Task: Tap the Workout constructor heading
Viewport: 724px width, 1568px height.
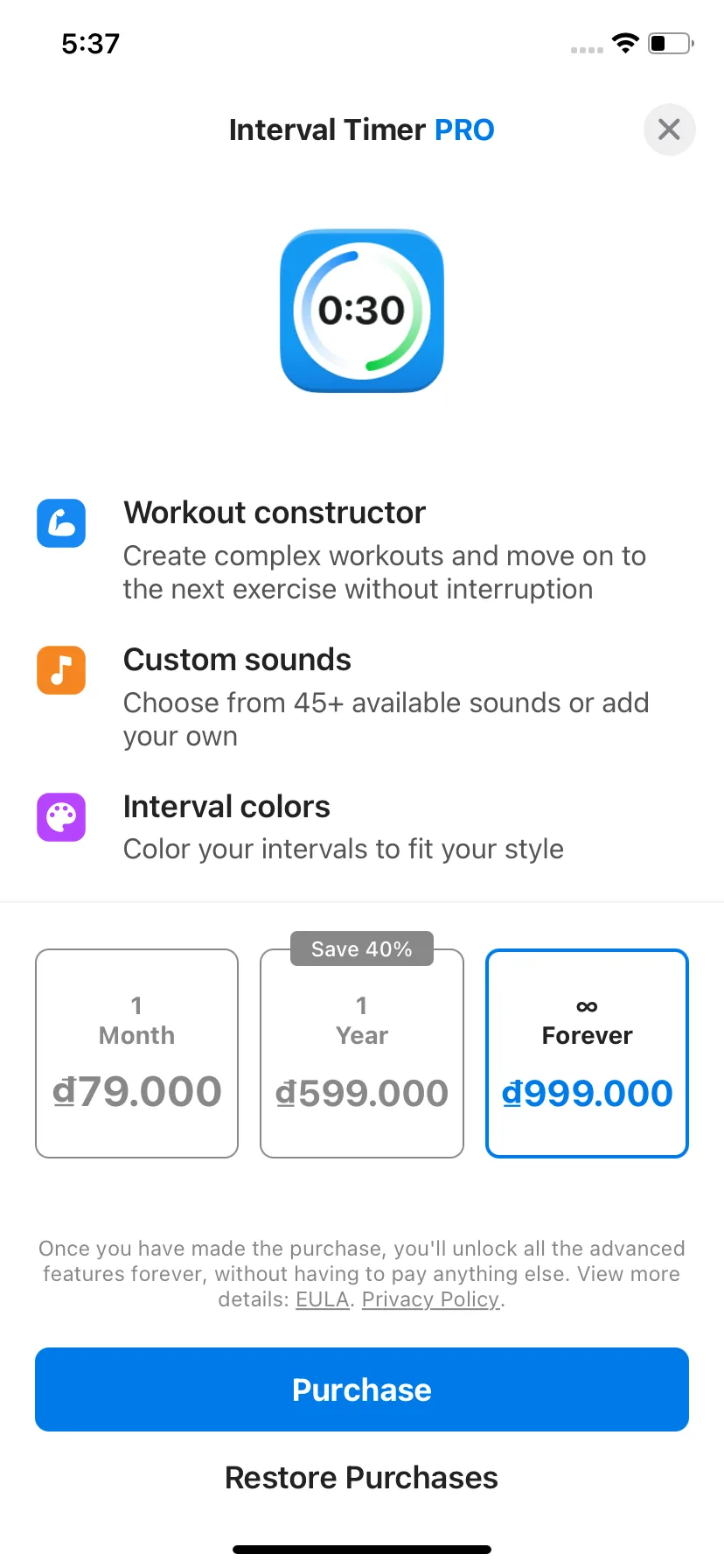Action: point(275,513)
